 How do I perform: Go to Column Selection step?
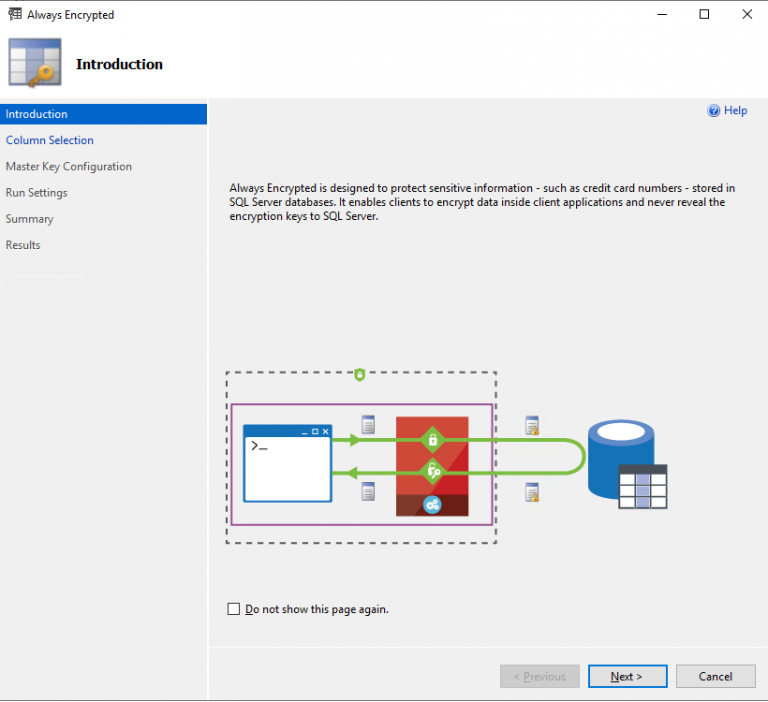(49, 140)
